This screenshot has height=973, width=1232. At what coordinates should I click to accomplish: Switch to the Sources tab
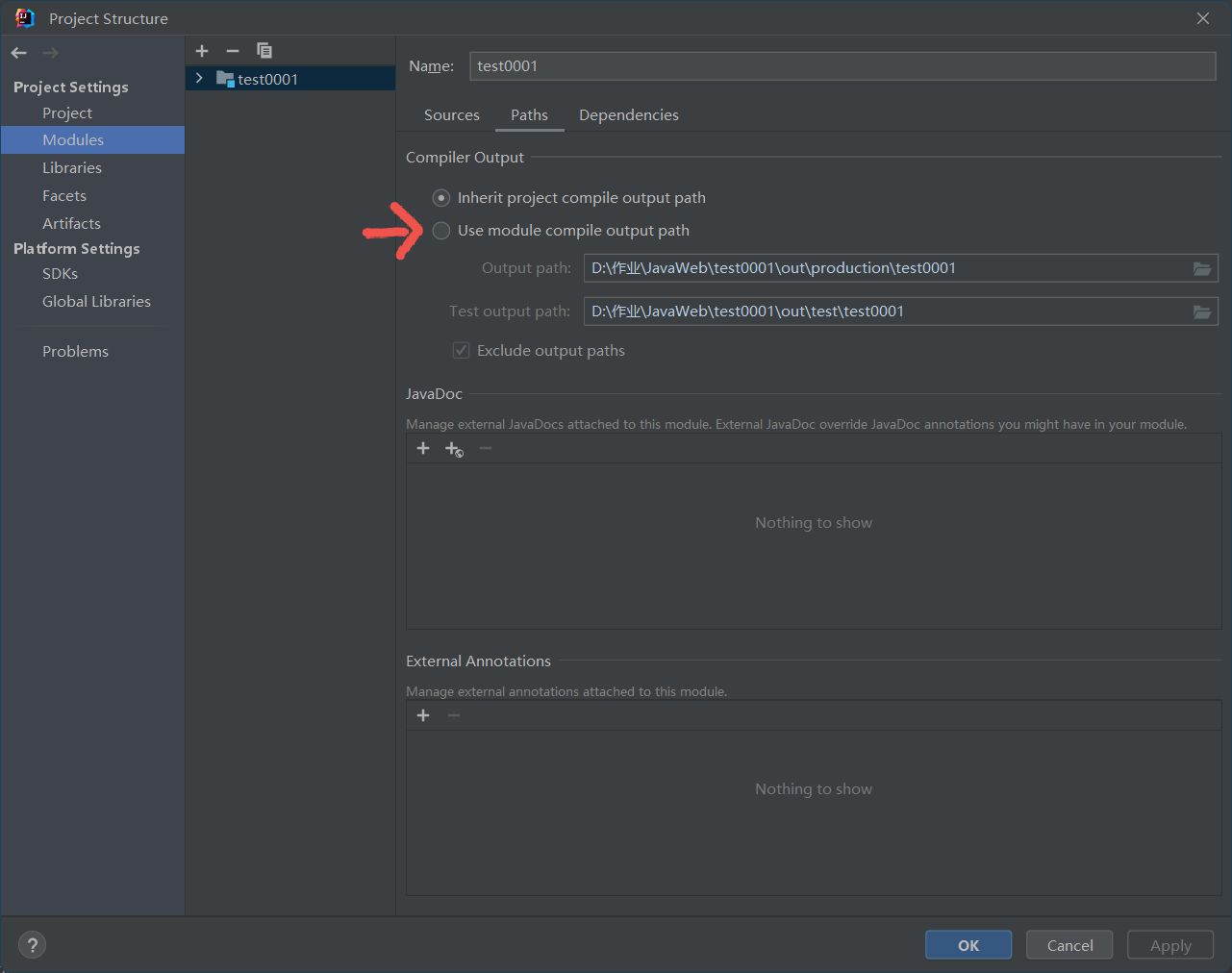click(x=451, y=115)
